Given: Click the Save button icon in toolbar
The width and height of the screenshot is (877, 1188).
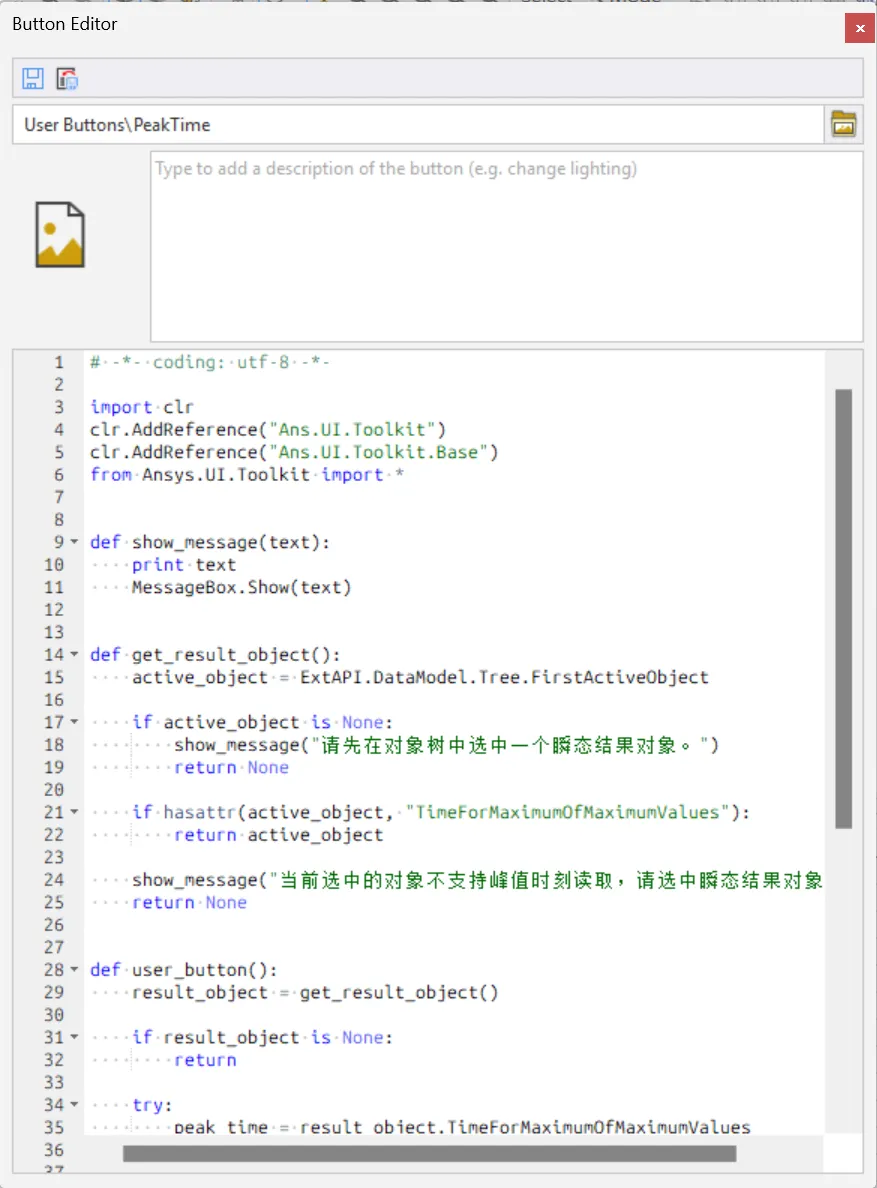Looking at the screenshot, I should tap(33, 79).
